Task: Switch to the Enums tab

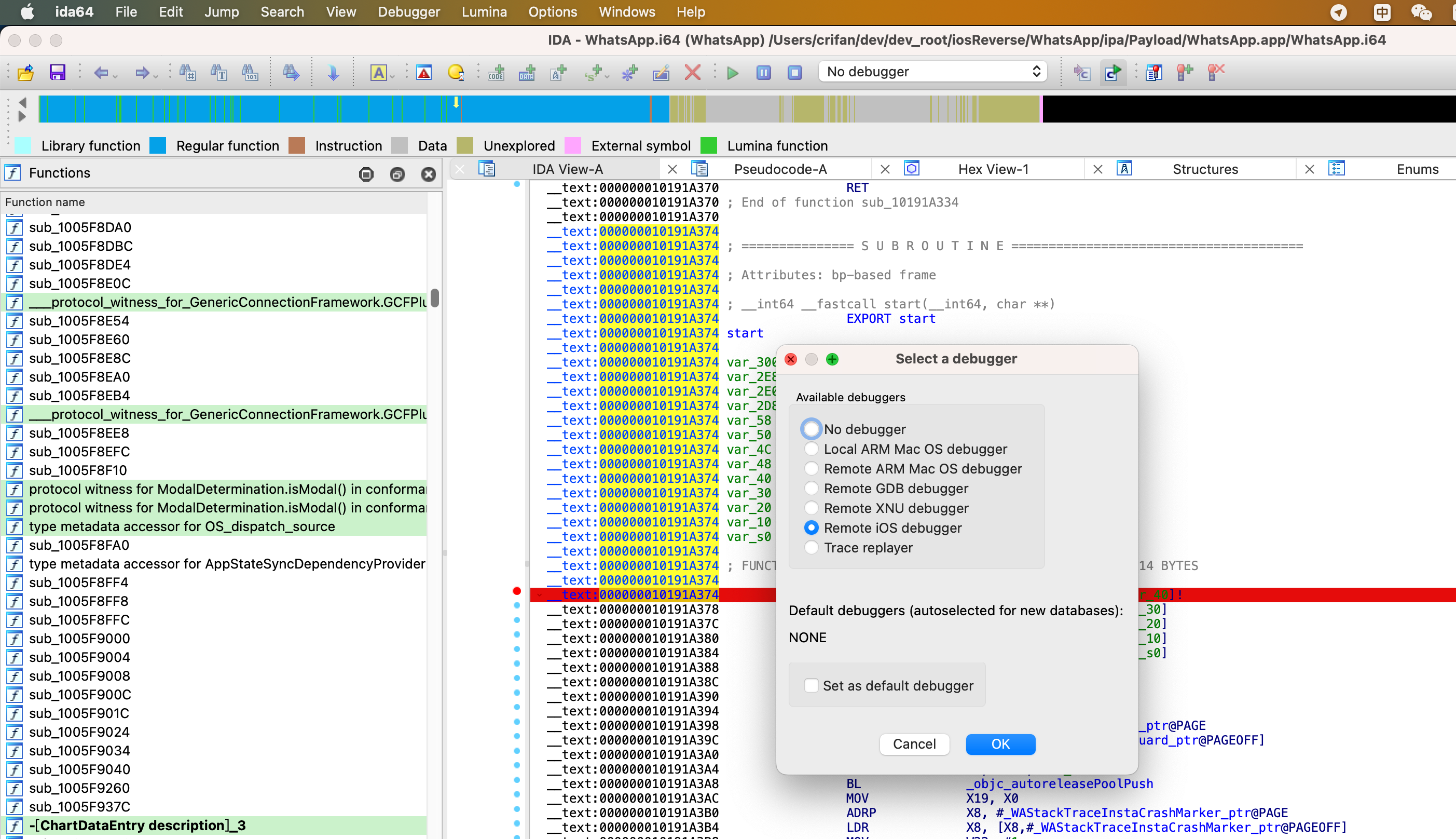Action: click(1417, 169)
